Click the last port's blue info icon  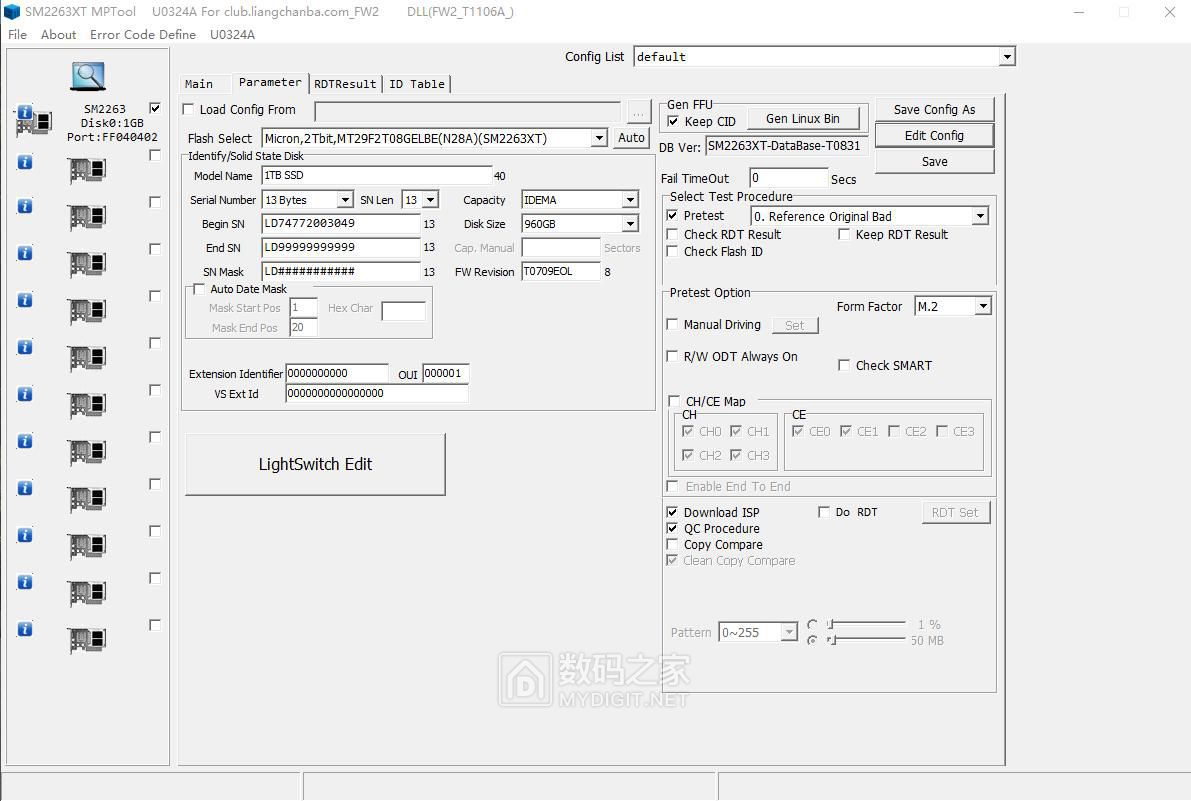click(25, 629)
